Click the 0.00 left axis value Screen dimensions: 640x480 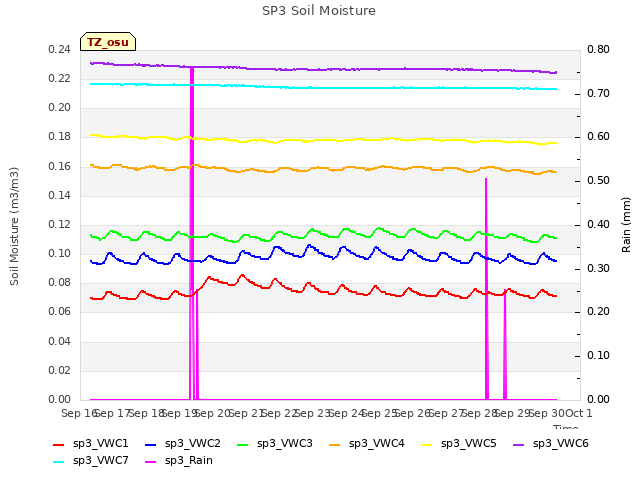click(60, 399)
